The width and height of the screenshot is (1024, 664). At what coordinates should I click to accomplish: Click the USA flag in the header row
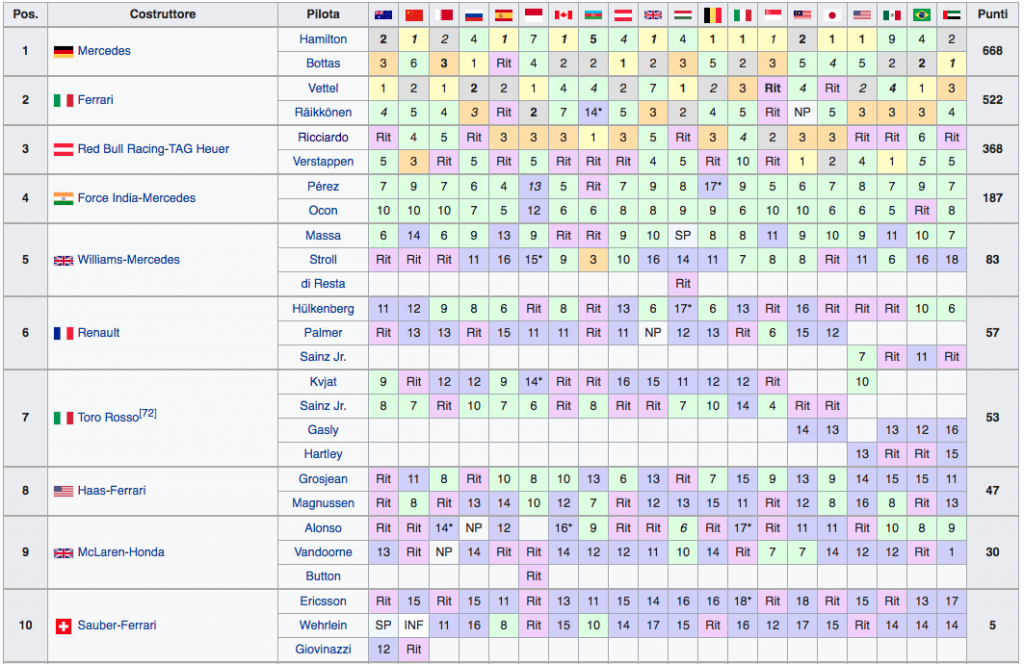[x=862, y=14]
